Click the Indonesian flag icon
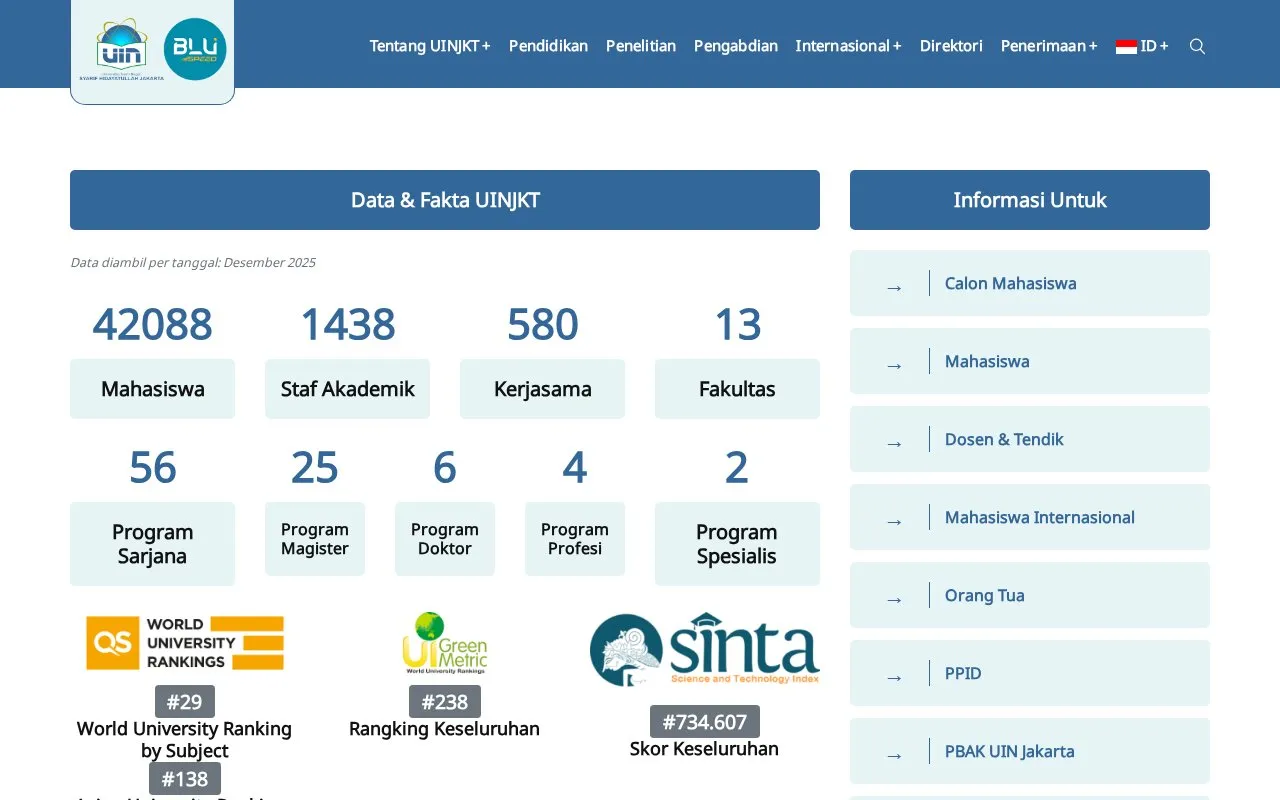This screenshot has height=800, width=1280. coord(1126,46)
